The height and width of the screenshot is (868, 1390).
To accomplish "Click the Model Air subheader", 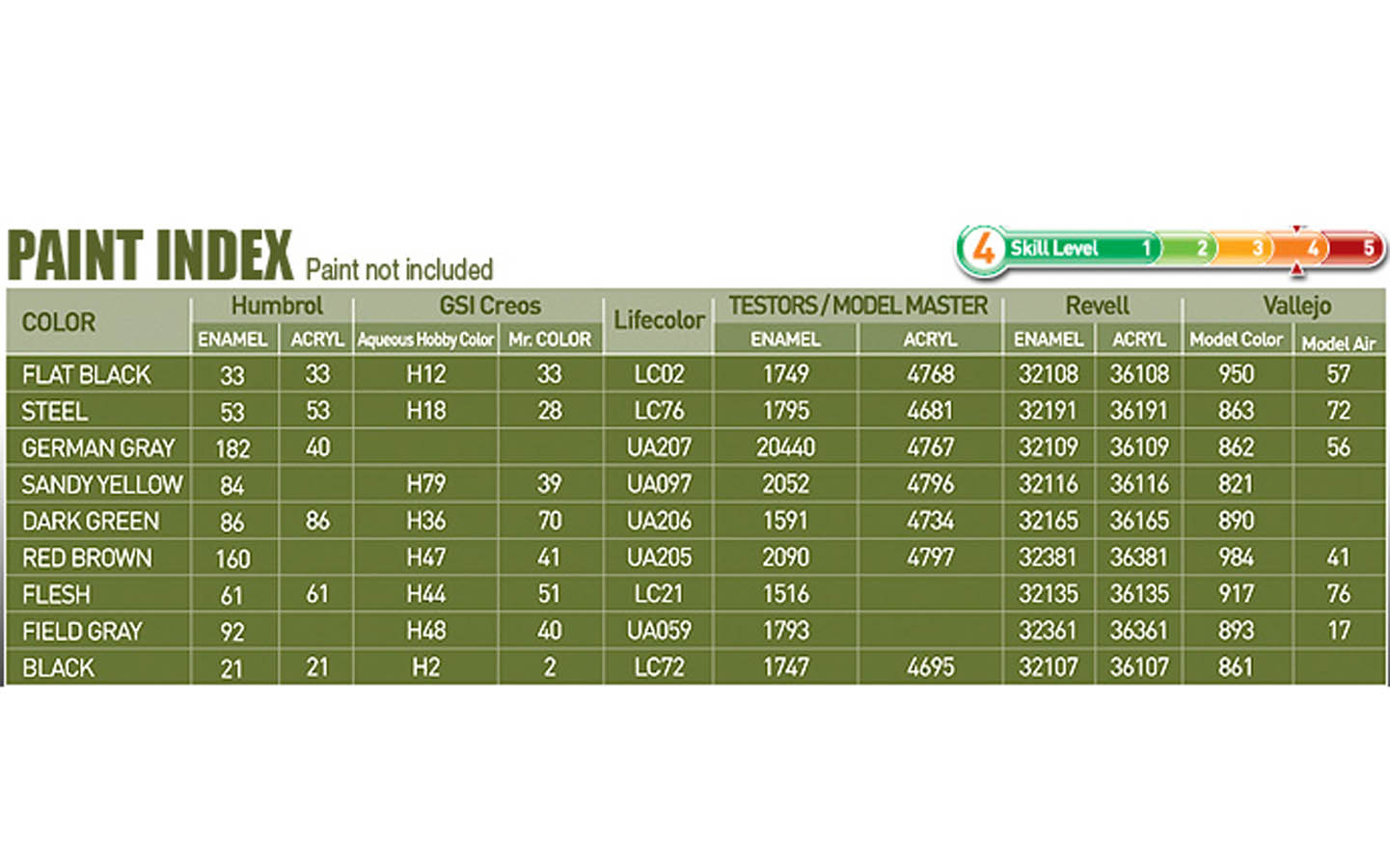I will (x=1338, y=343).
